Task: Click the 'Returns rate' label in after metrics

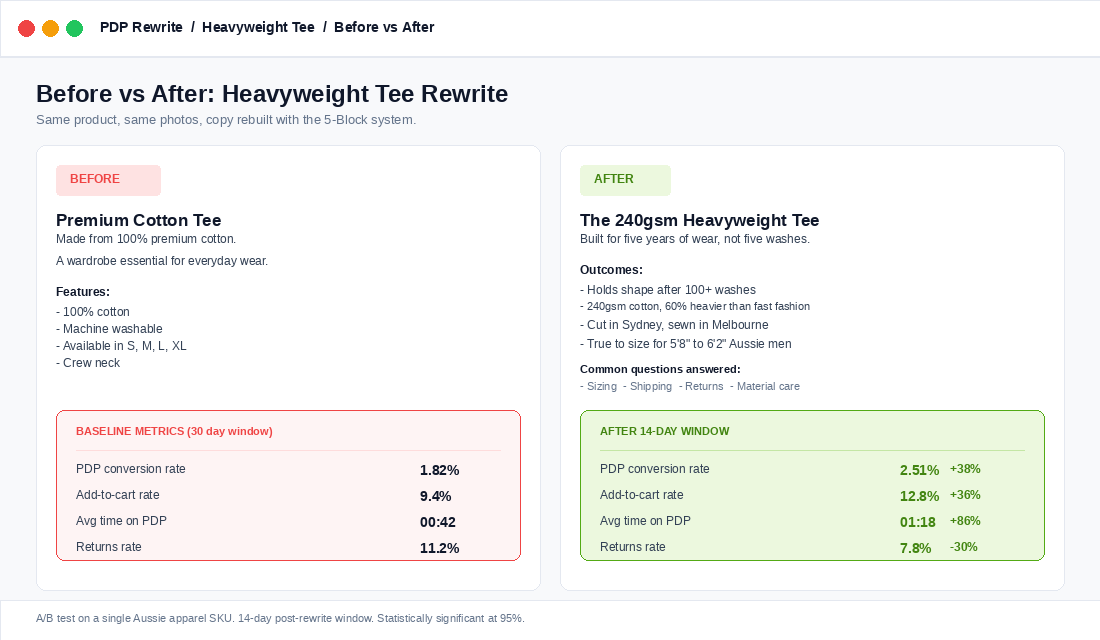Action: pyautogui.click(x=633, y=547)
